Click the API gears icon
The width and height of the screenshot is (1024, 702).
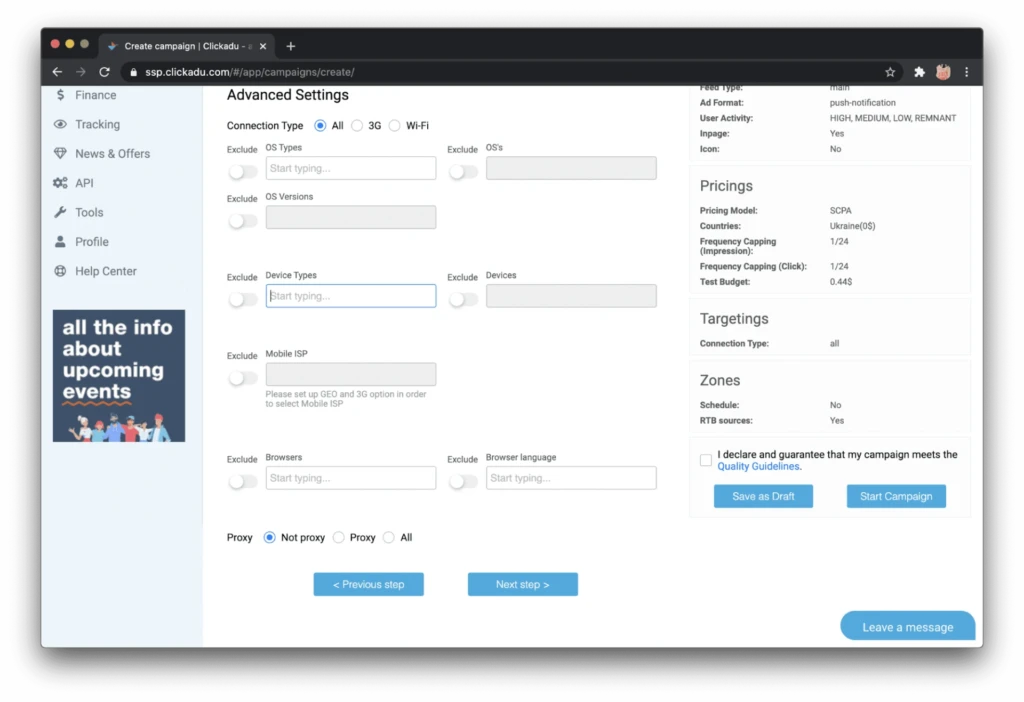tap(60, 183)
